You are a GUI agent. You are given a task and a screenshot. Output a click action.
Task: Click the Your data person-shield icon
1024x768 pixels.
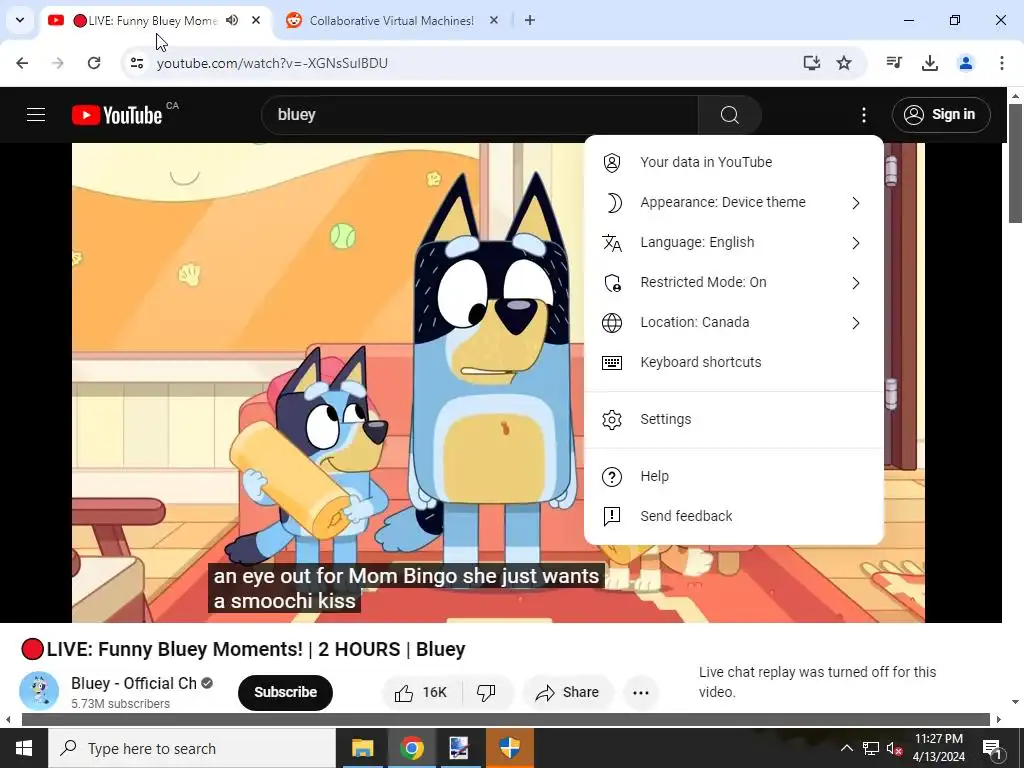click(612, 163)
